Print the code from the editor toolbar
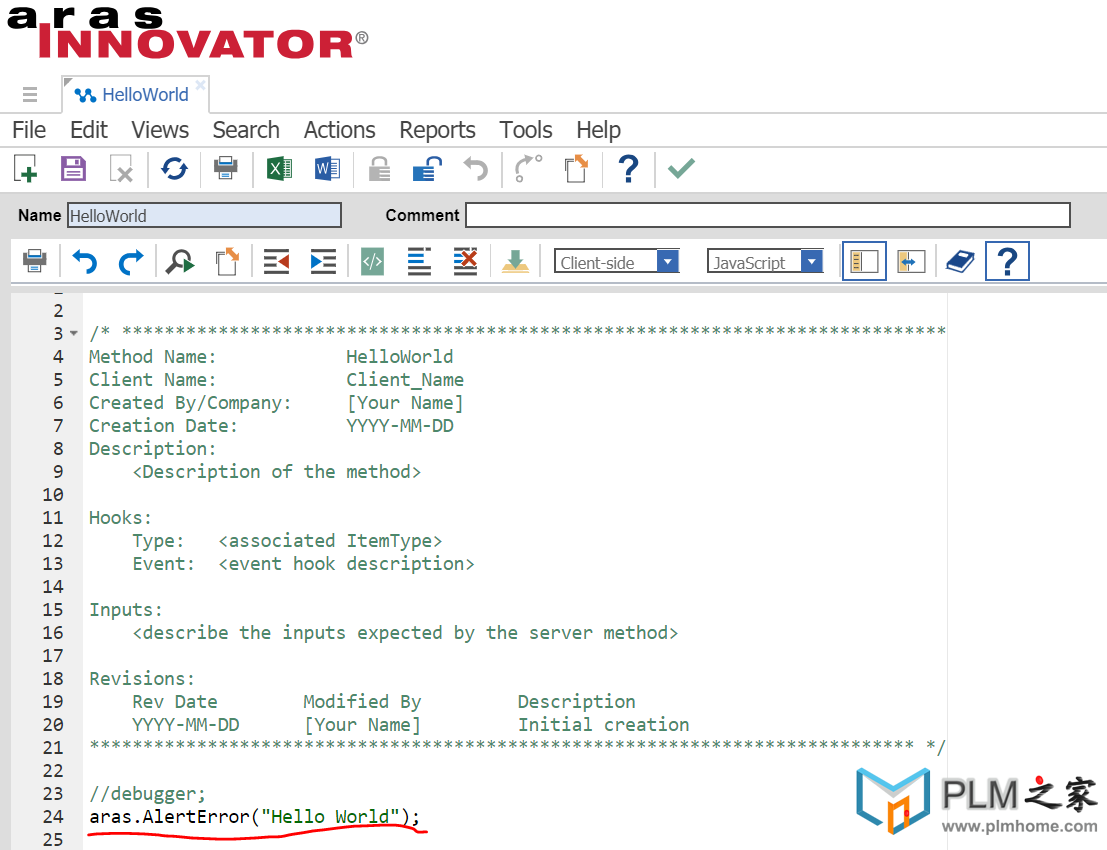This screenshot has width=1107, height=850. point(35,261)
